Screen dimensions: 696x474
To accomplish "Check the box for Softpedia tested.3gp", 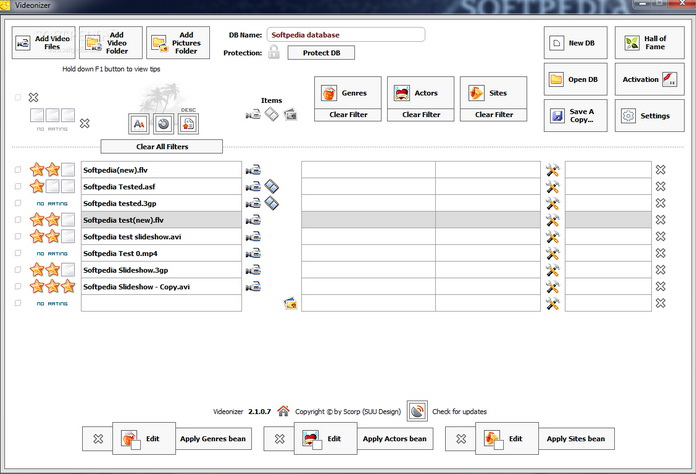I will click(18, 203).
